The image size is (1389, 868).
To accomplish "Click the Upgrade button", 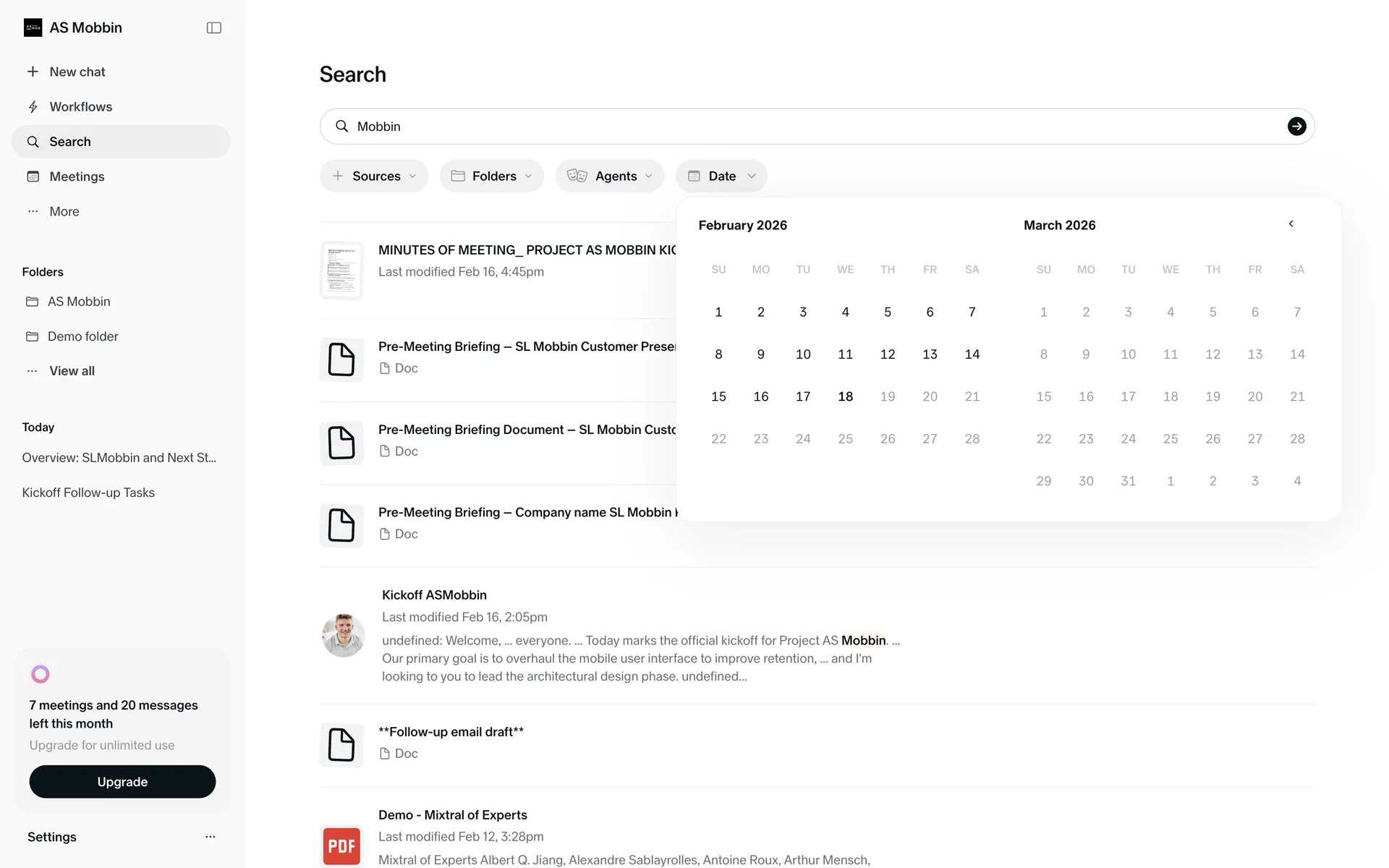I will click(122, 782).
